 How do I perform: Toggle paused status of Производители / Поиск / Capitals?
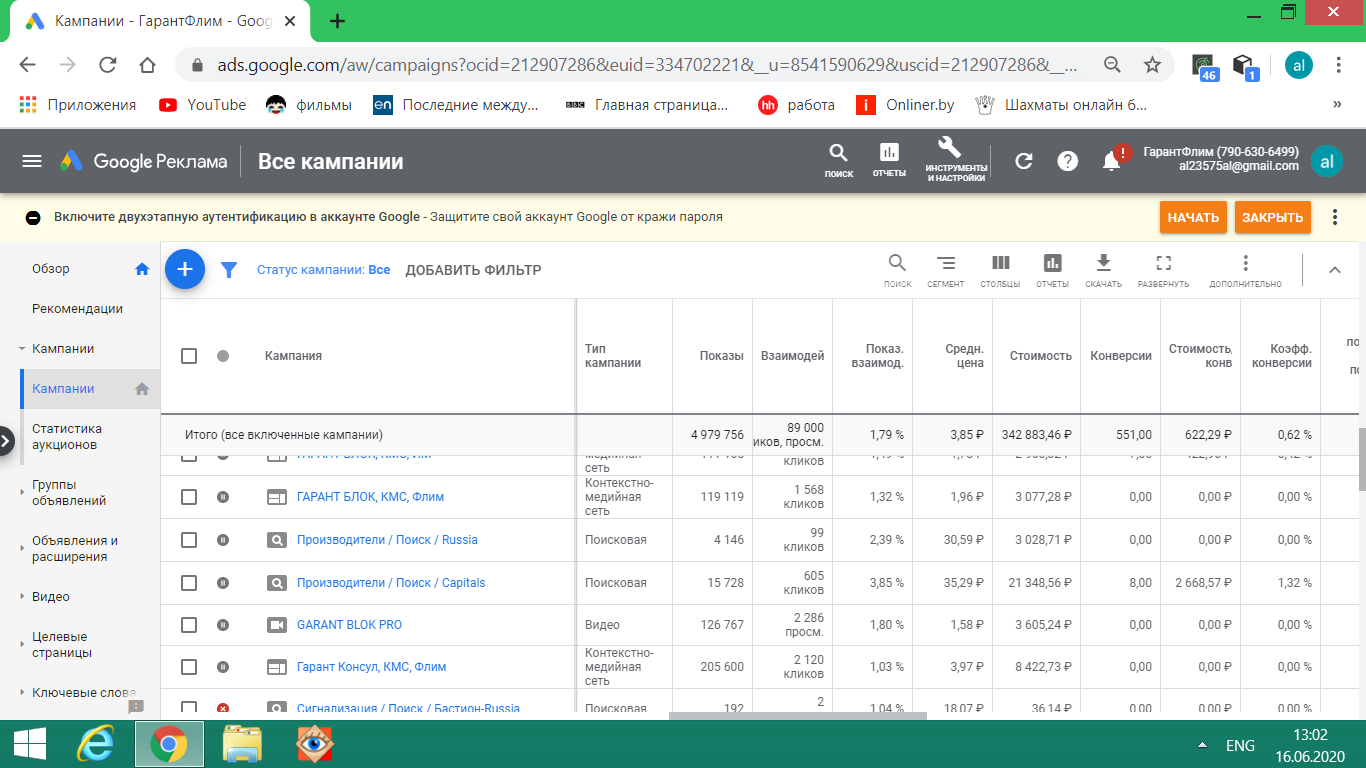click(223, 583)
